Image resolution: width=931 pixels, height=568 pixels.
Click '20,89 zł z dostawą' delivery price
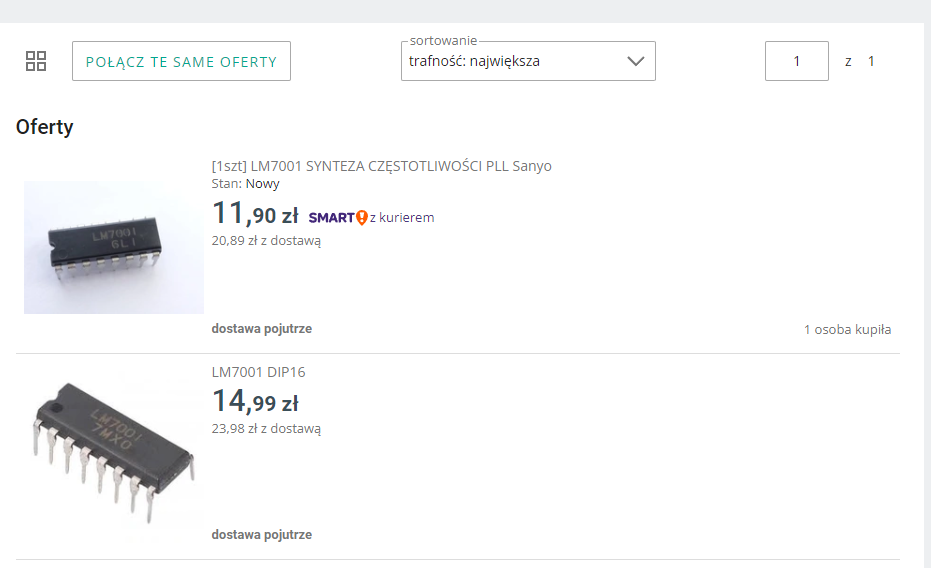[266, 240]
